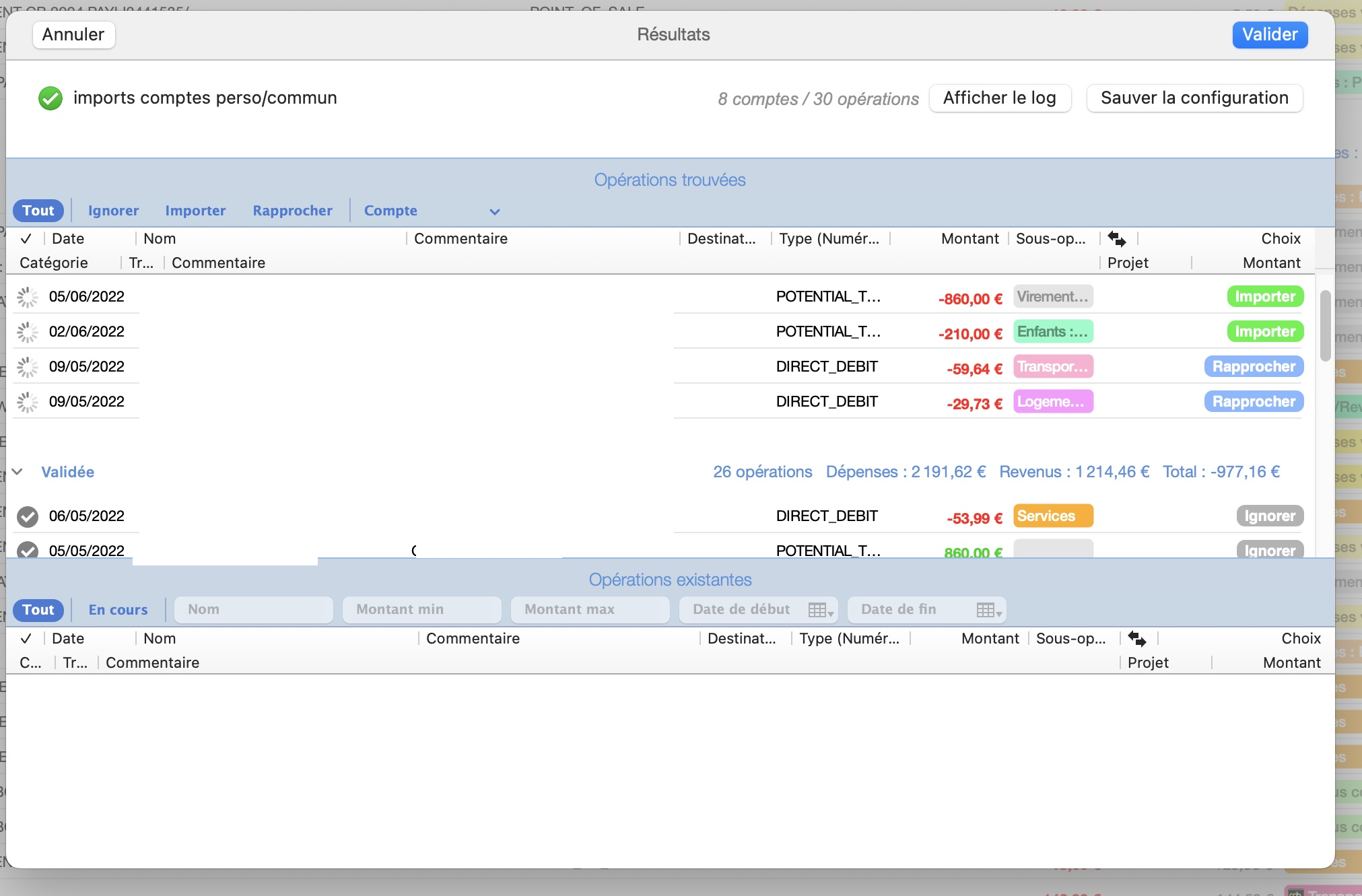Click the Montant min filter field
This screenshot has width=1362, height=896.
tap(421, 610)
